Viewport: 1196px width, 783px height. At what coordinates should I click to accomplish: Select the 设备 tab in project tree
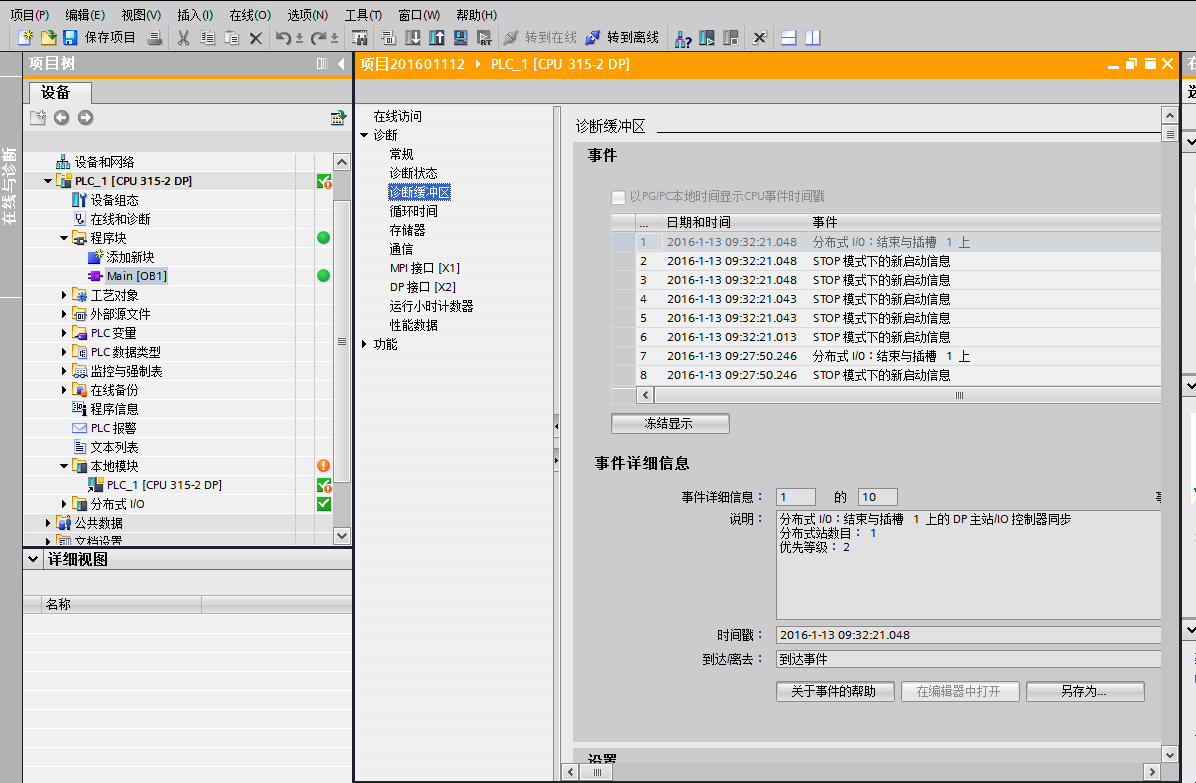(x=60, y=92)
